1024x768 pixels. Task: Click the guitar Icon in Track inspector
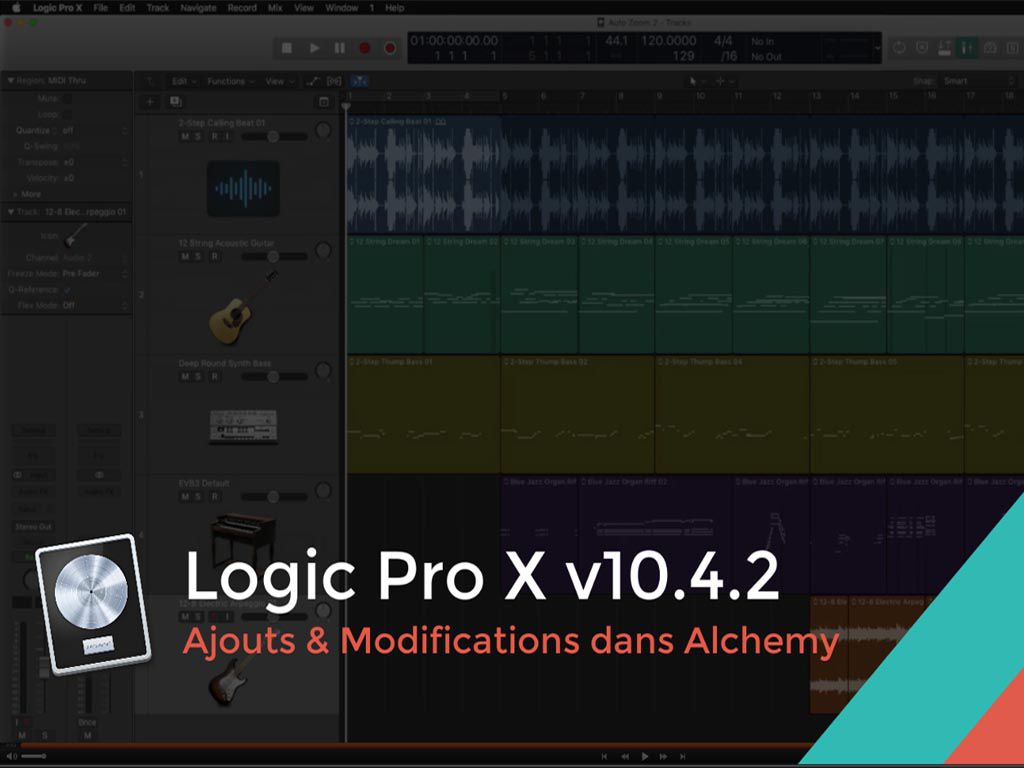[x=75, y=235]
